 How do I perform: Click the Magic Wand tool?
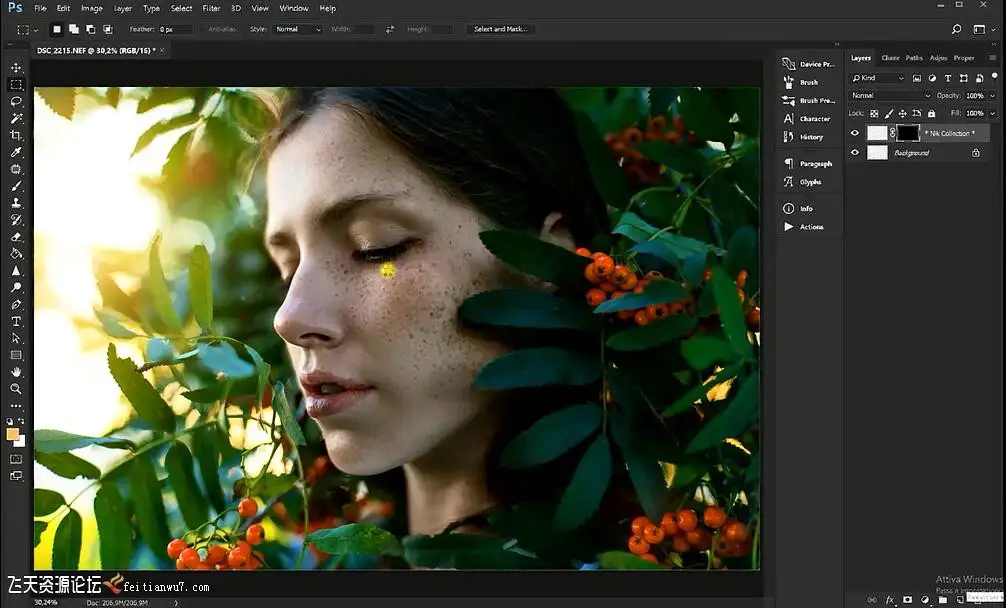click(16, 118)
